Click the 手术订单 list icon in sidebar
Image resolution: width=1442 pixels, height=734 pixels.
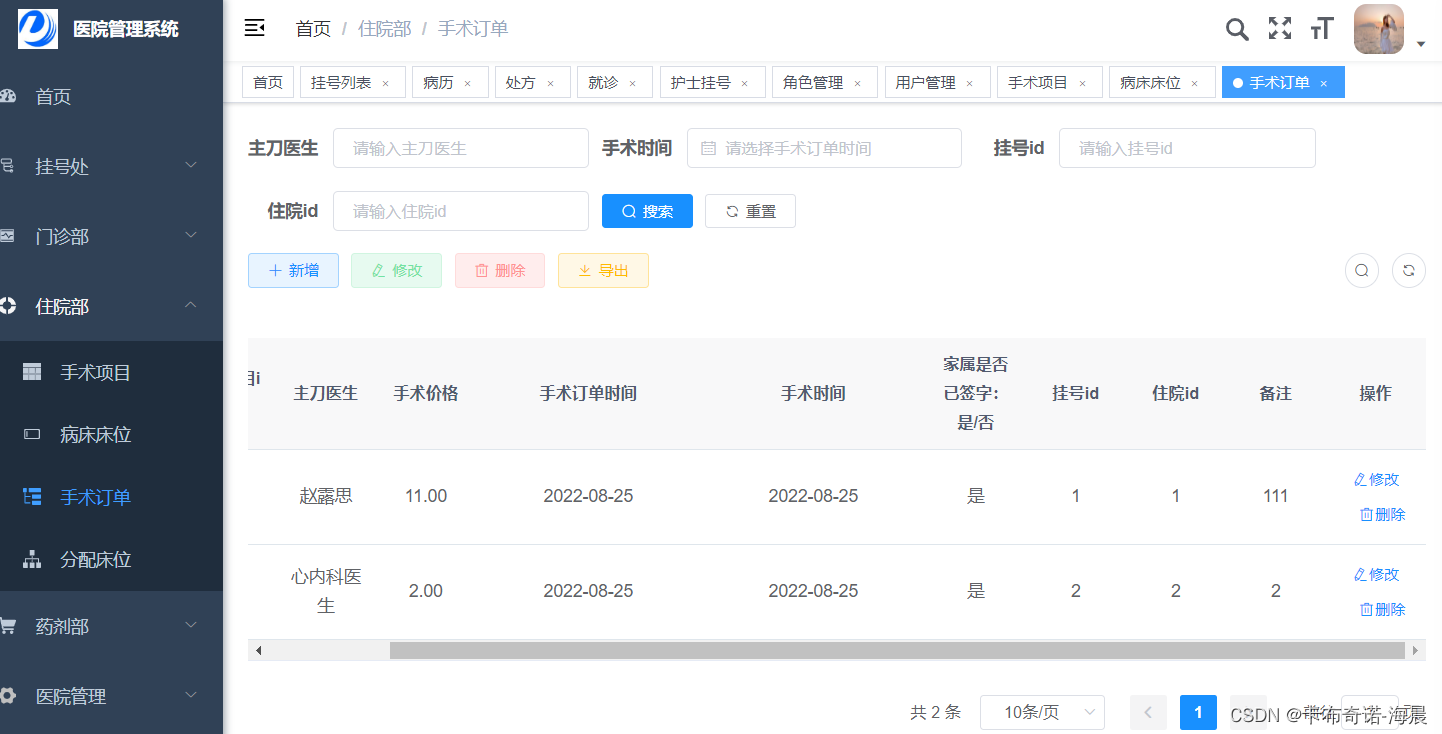32,496
